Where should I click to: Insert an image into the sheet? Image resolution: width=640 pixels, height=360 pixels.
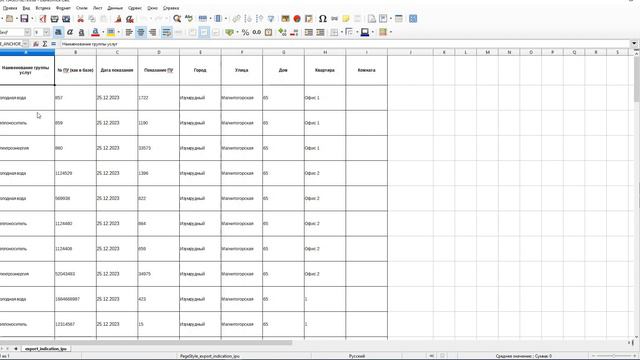click(285, 19)
